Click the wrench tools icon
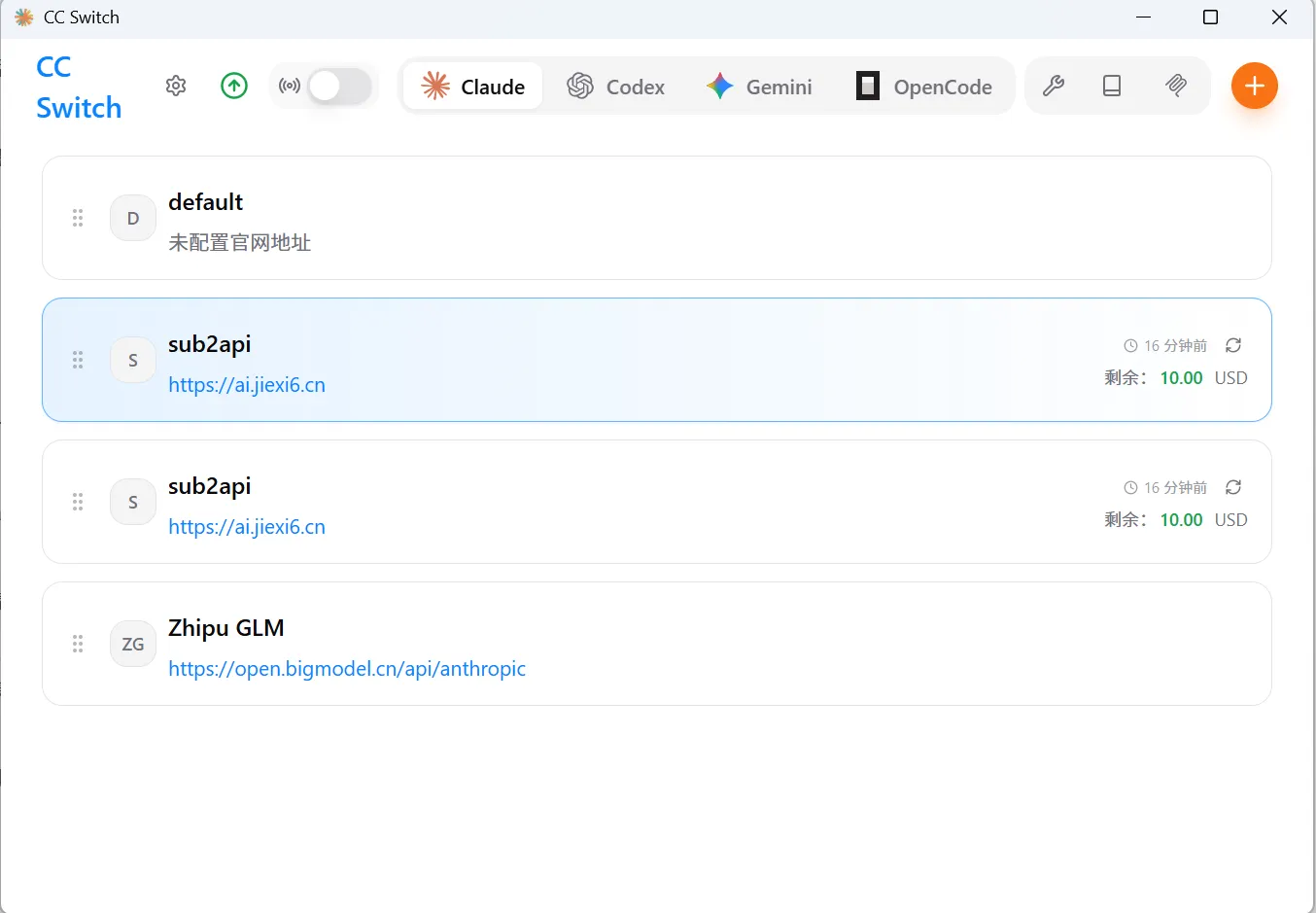The image size is (1316, 913). (1054, 86)
